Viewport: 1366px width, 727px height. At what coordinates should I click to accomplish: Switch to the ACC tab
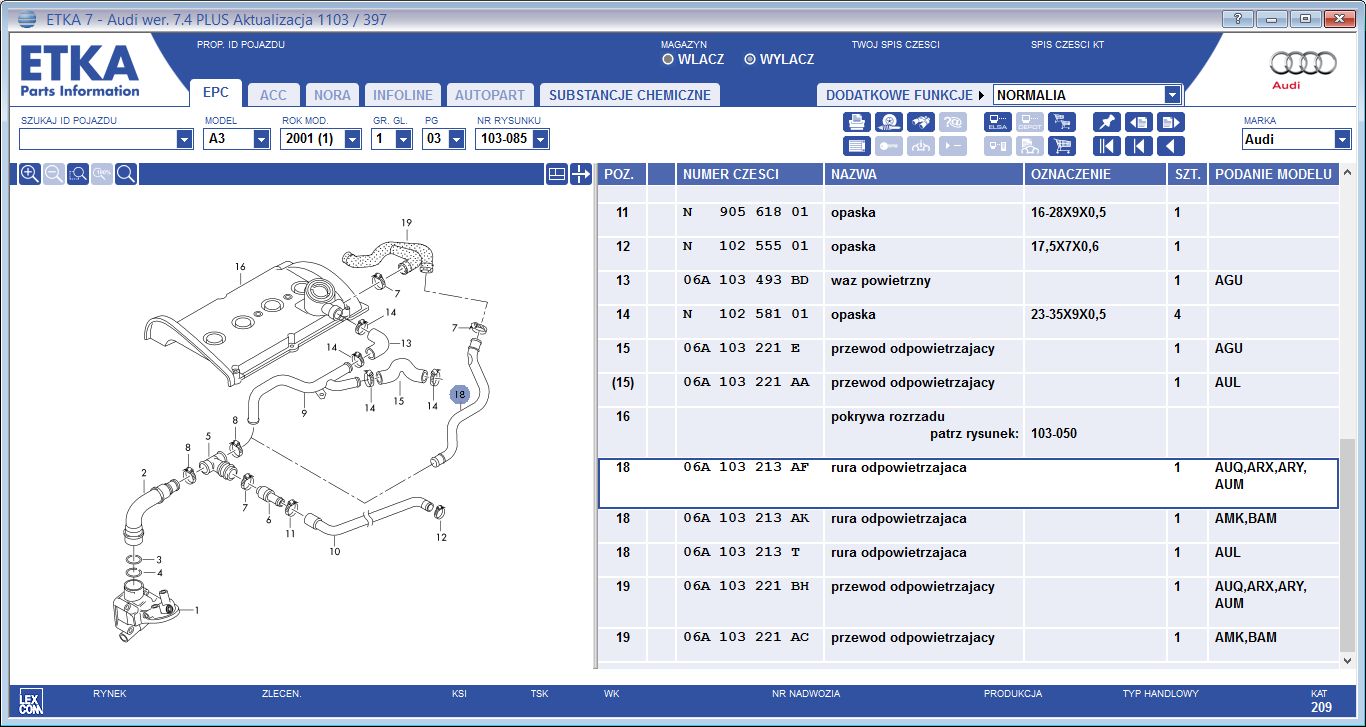point(273,95)
